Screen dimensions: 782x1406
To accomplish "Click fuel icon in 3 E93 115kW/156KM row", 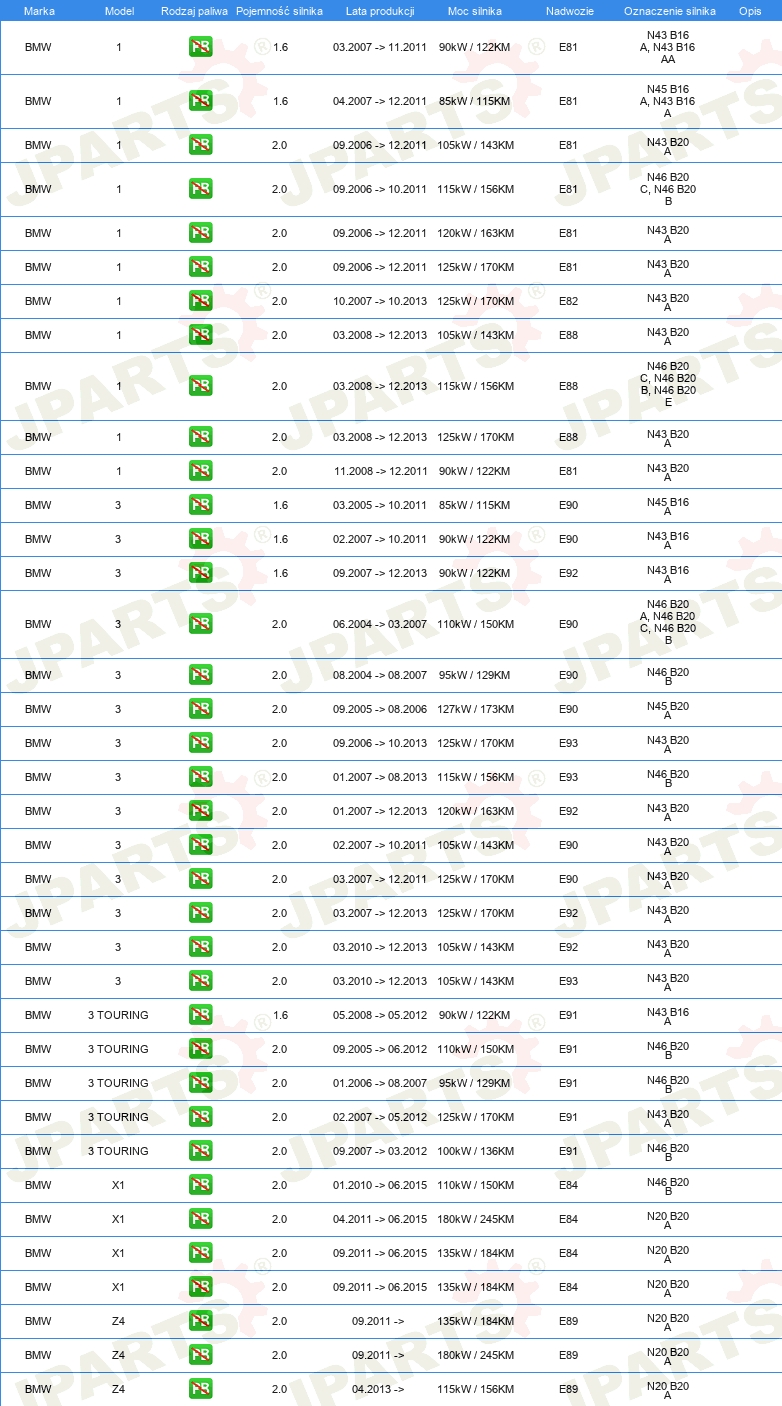I will 200,777.
